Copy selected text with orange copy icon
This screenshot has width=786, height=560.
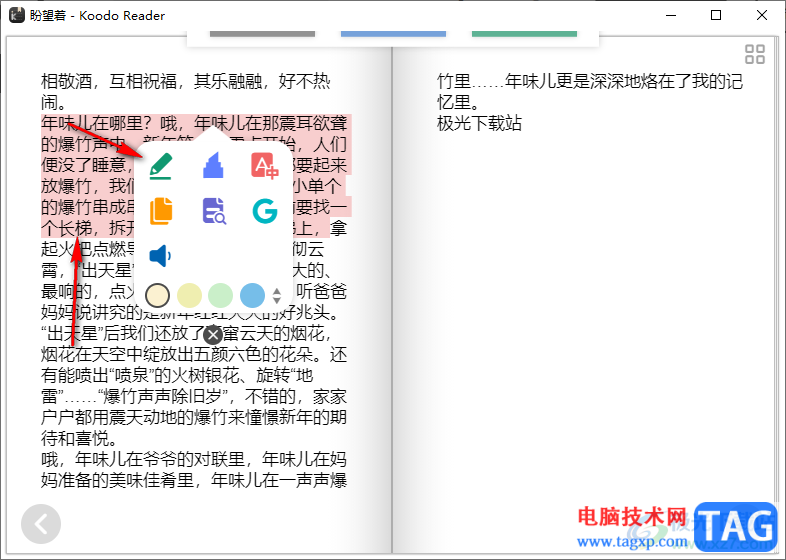161,211
